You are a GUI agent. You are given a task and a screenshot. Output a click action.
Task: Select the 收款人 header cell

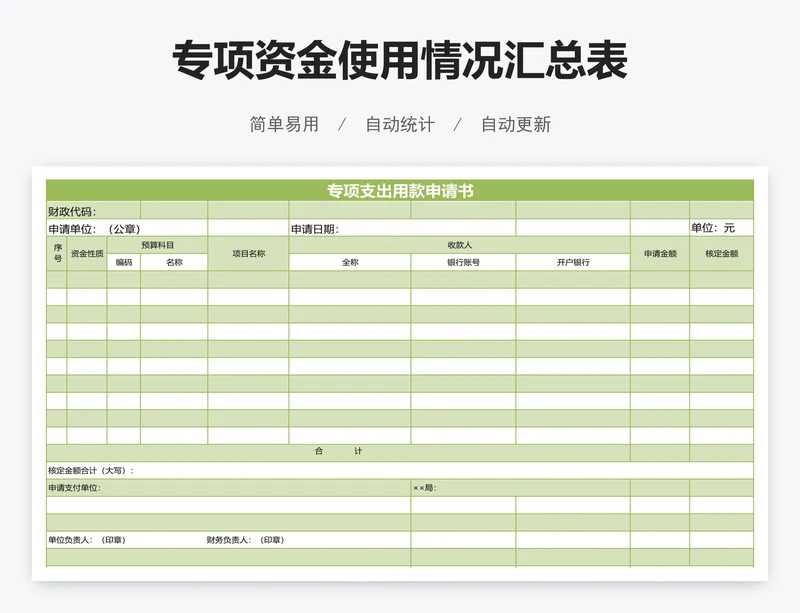(x=459, y=245)
